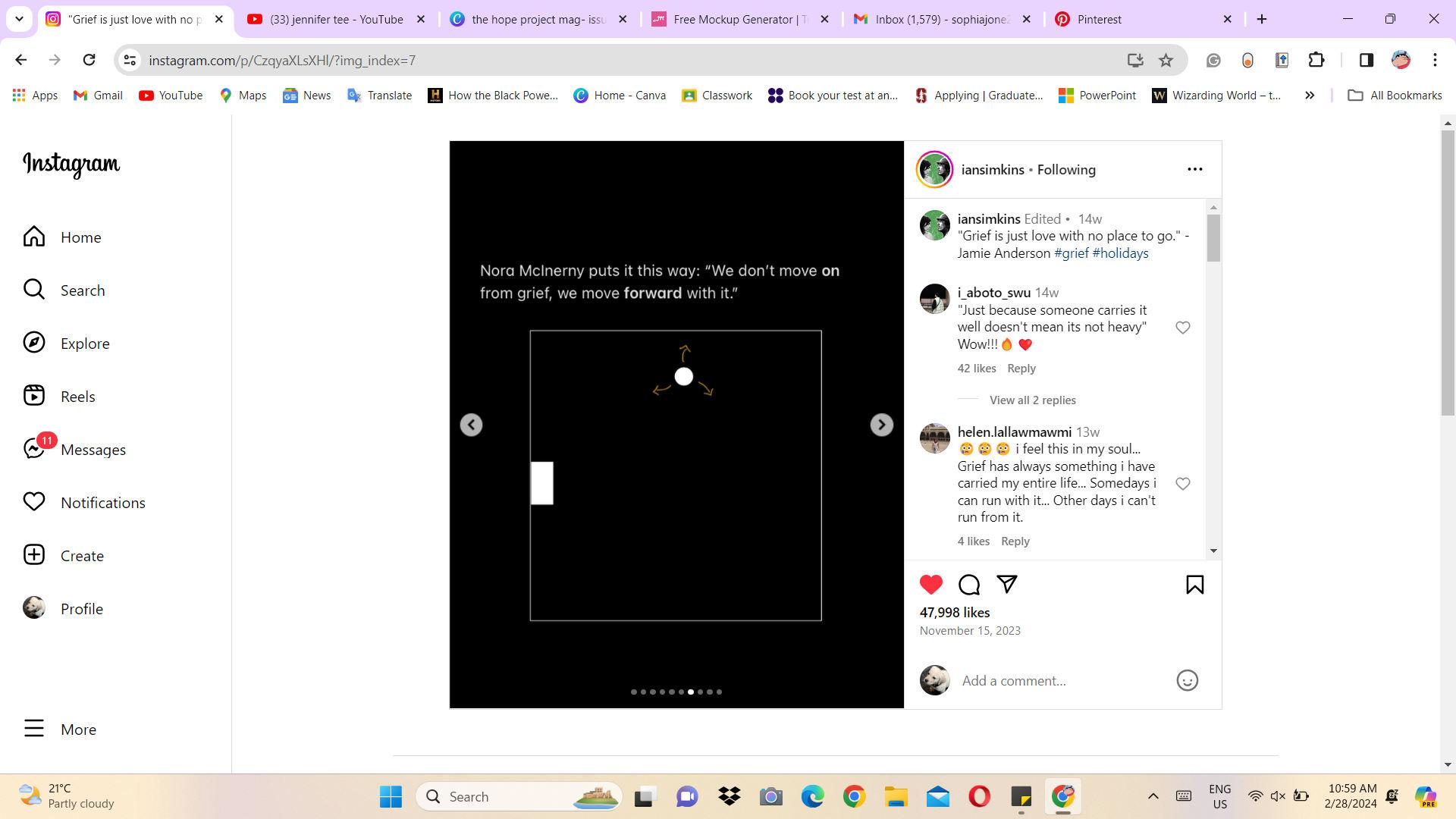Image resolution: width=1456 pixels, height=819 pixels.
Task: Click the #grief hashtag link
Action: [x=1071, y=253]
